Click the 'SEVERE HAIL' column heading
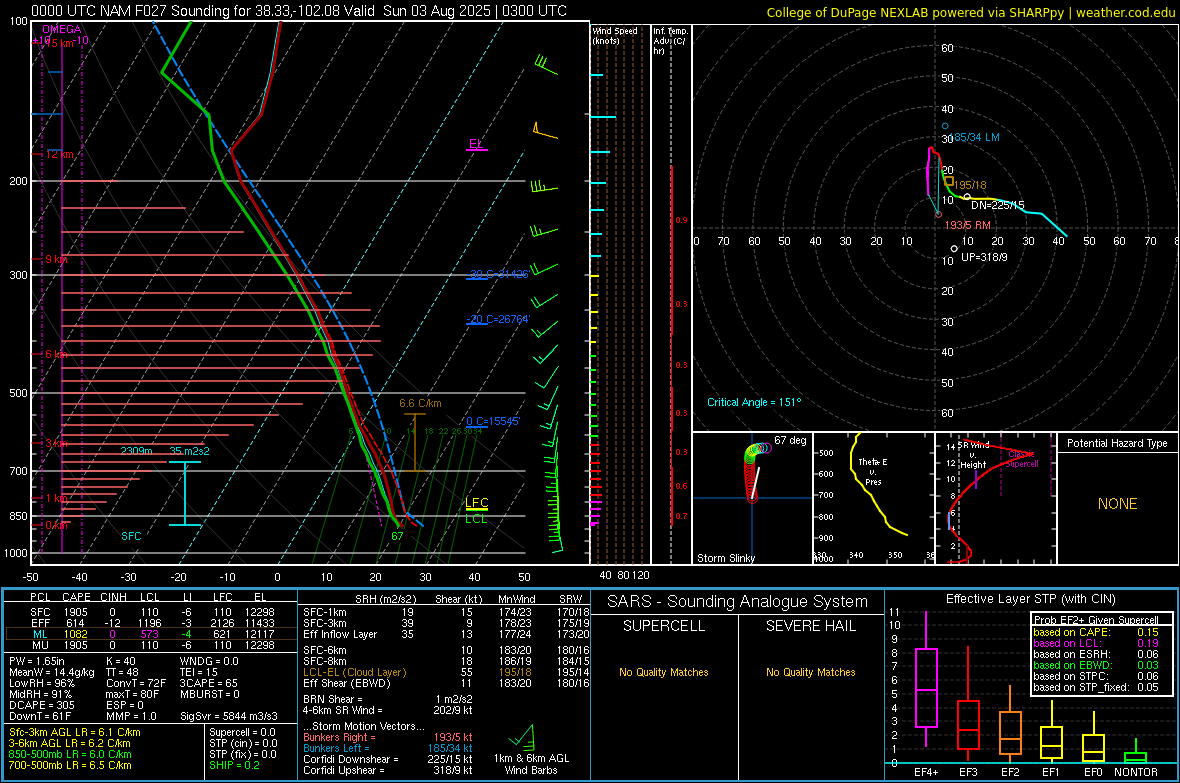Image resolution: width=1180 pixels, height=783 pixels. click(810, 626)
